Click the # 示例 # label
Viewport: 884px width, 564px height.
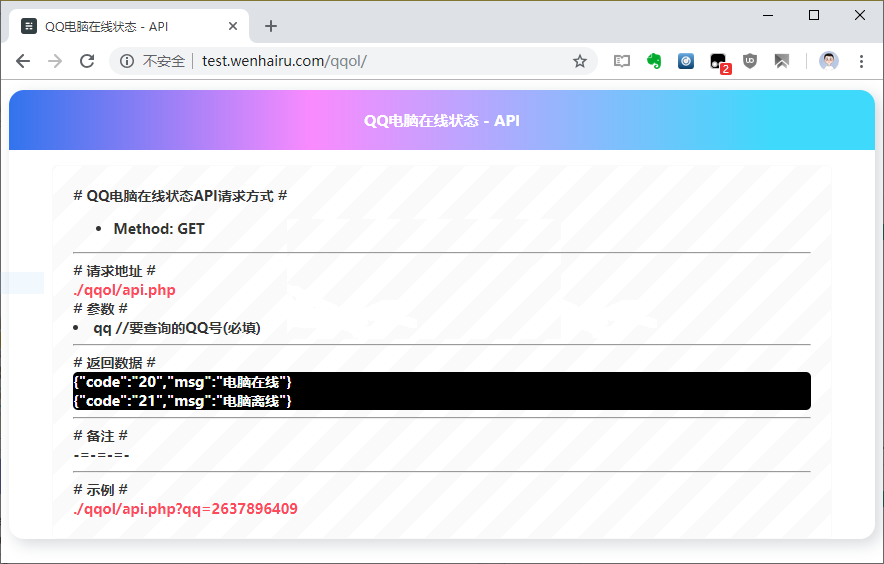click(x=100, y=490)
